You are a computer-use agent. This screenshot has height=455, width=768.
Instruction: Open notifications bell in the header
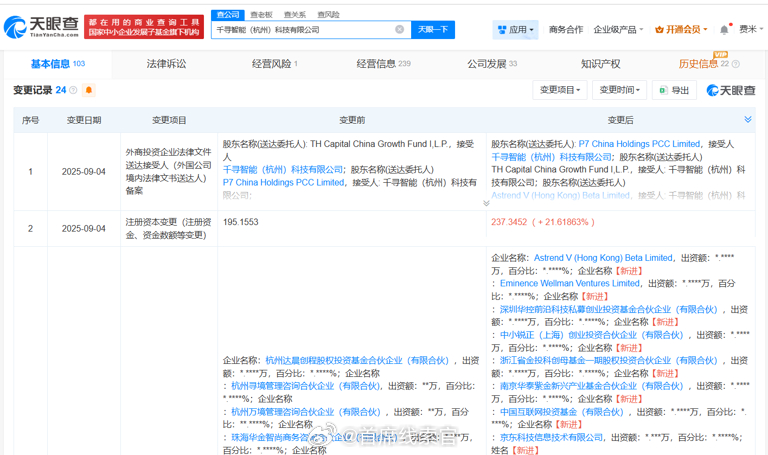tap(724, 30)
